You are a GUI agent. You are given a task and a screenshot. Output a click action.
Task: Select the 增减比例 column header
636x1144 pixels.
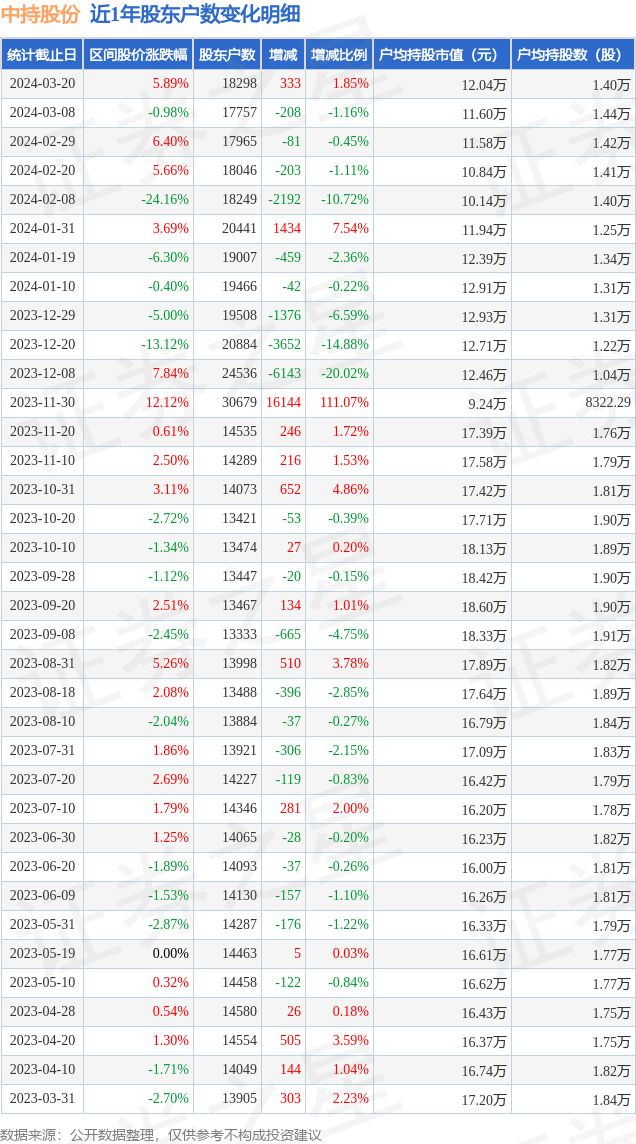(x=339, y=55)
